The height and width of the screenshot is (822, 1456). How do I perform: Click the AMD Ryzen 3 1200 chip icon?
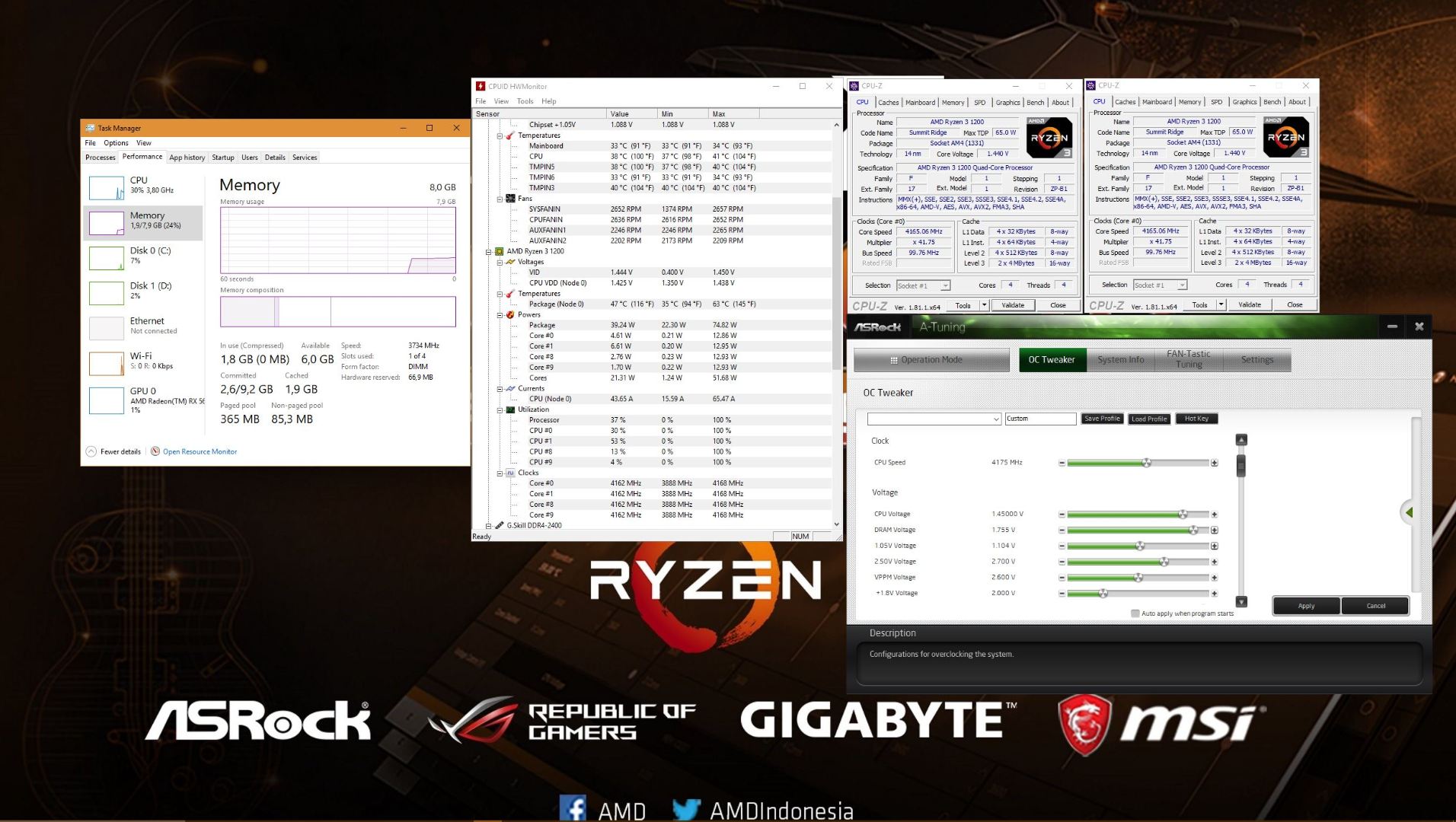[x=500, y=251]
